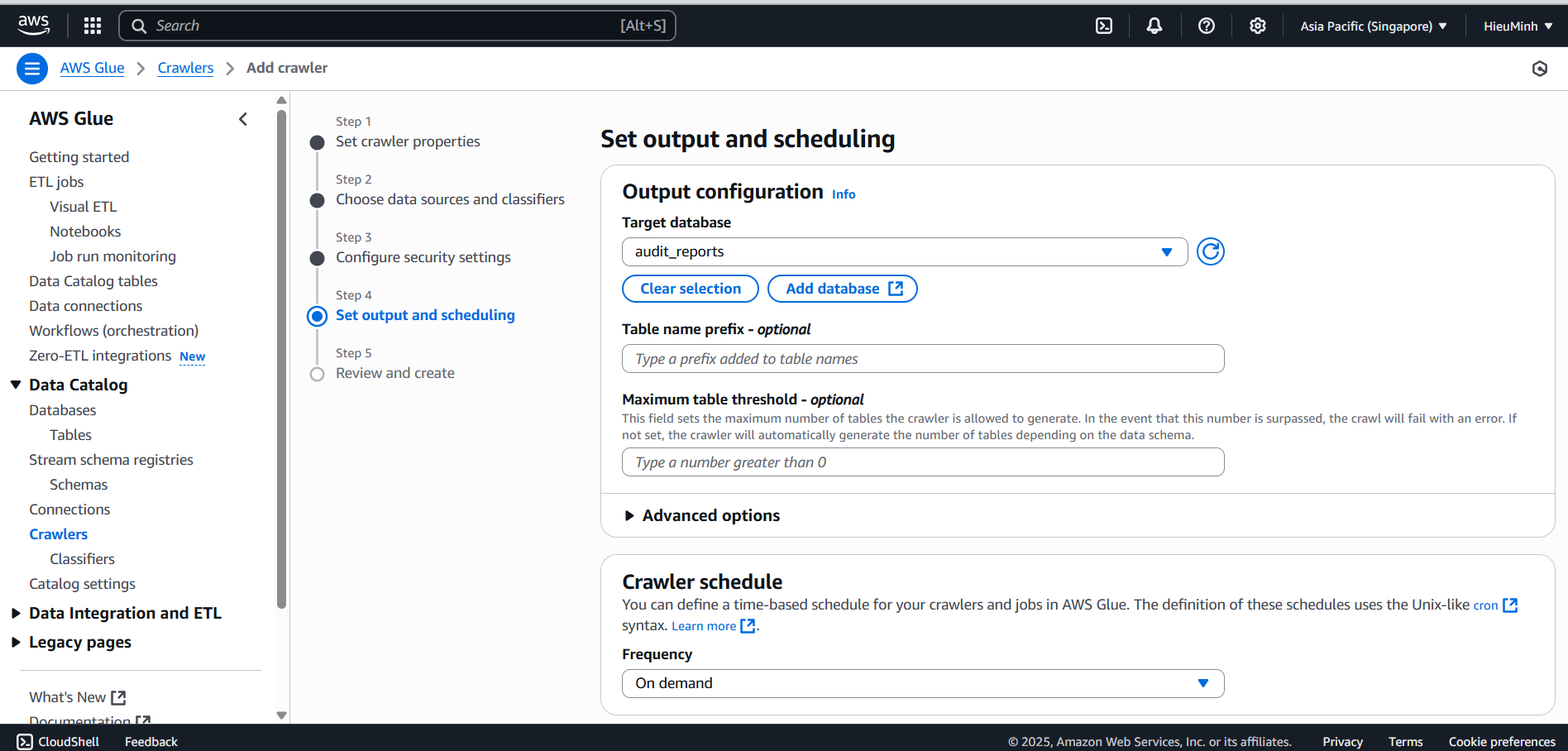Open Stream schema registries in sidebar

pyautogui.click(x=111, y=460)
